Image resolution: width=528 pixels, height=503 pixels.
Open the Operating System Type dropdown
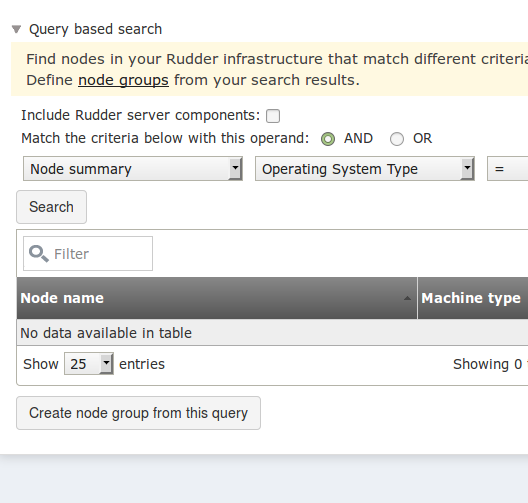[x=365, y=169]
